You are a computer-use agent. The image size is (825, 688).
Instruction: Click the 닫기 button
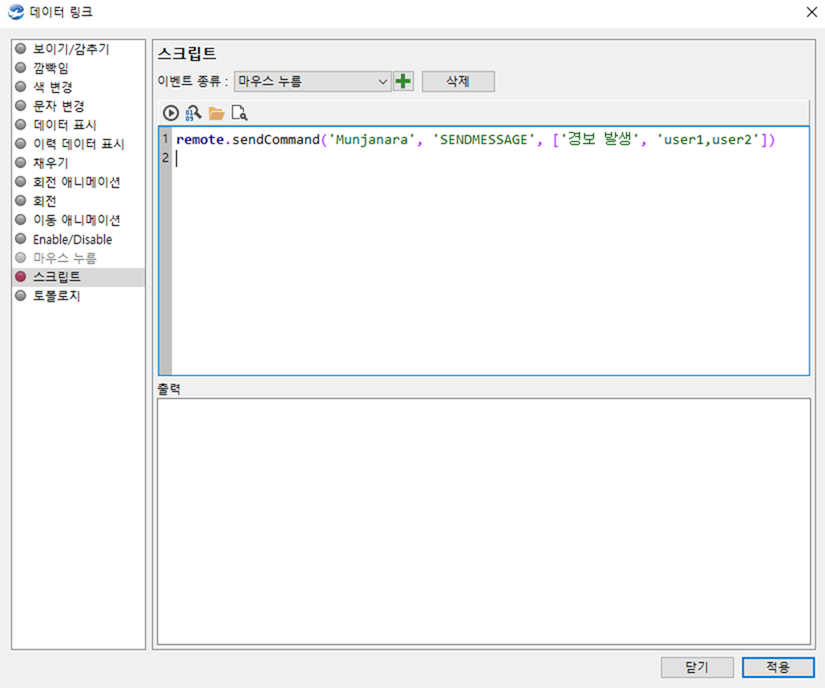pos(697,667)
